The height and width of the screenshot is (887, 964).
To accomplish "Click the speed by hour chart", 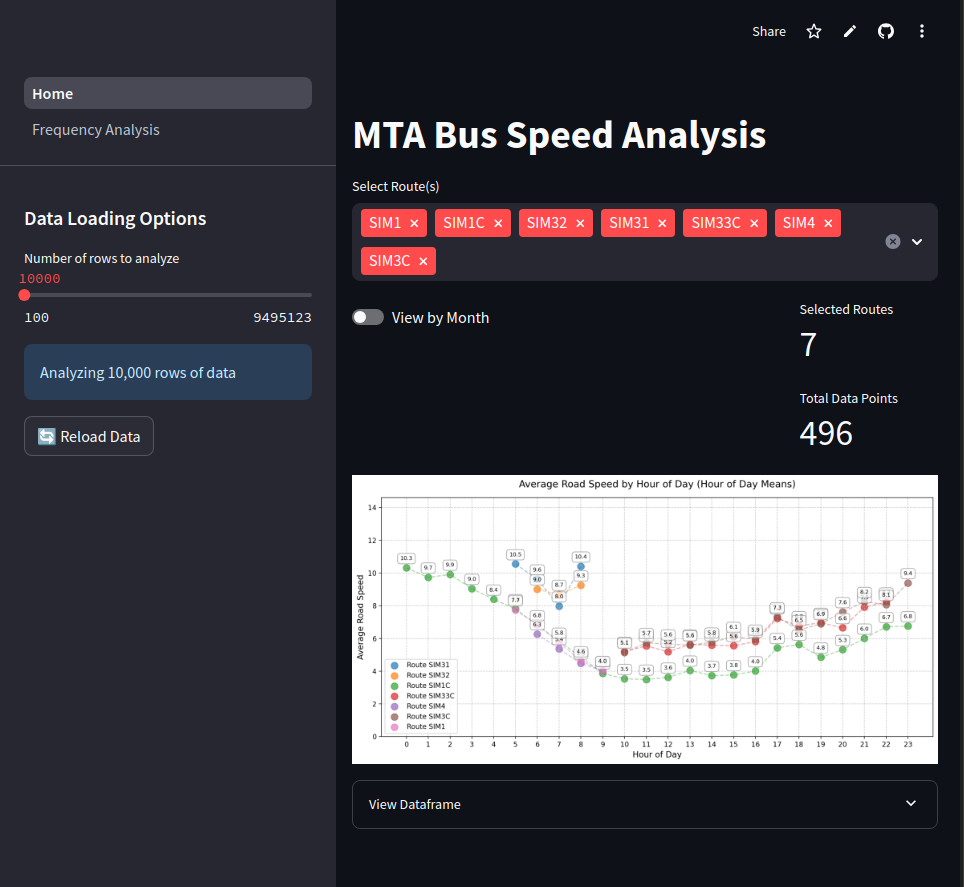I will (x=644, y=620).
